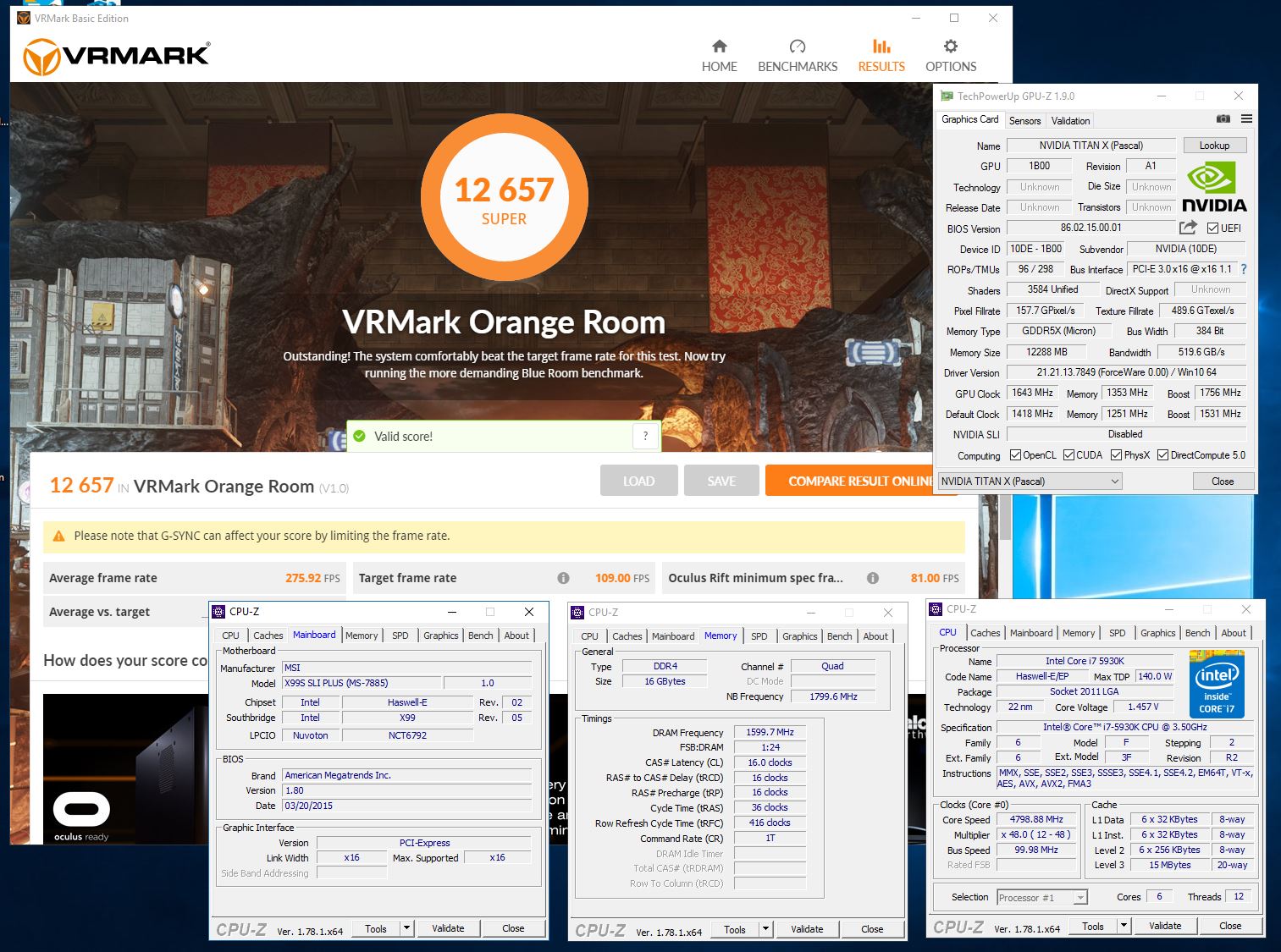This screenshot has width=1281, height=952.
Task: Click the COMPARE RESULT ONLINE button
Action: point(861,481)
